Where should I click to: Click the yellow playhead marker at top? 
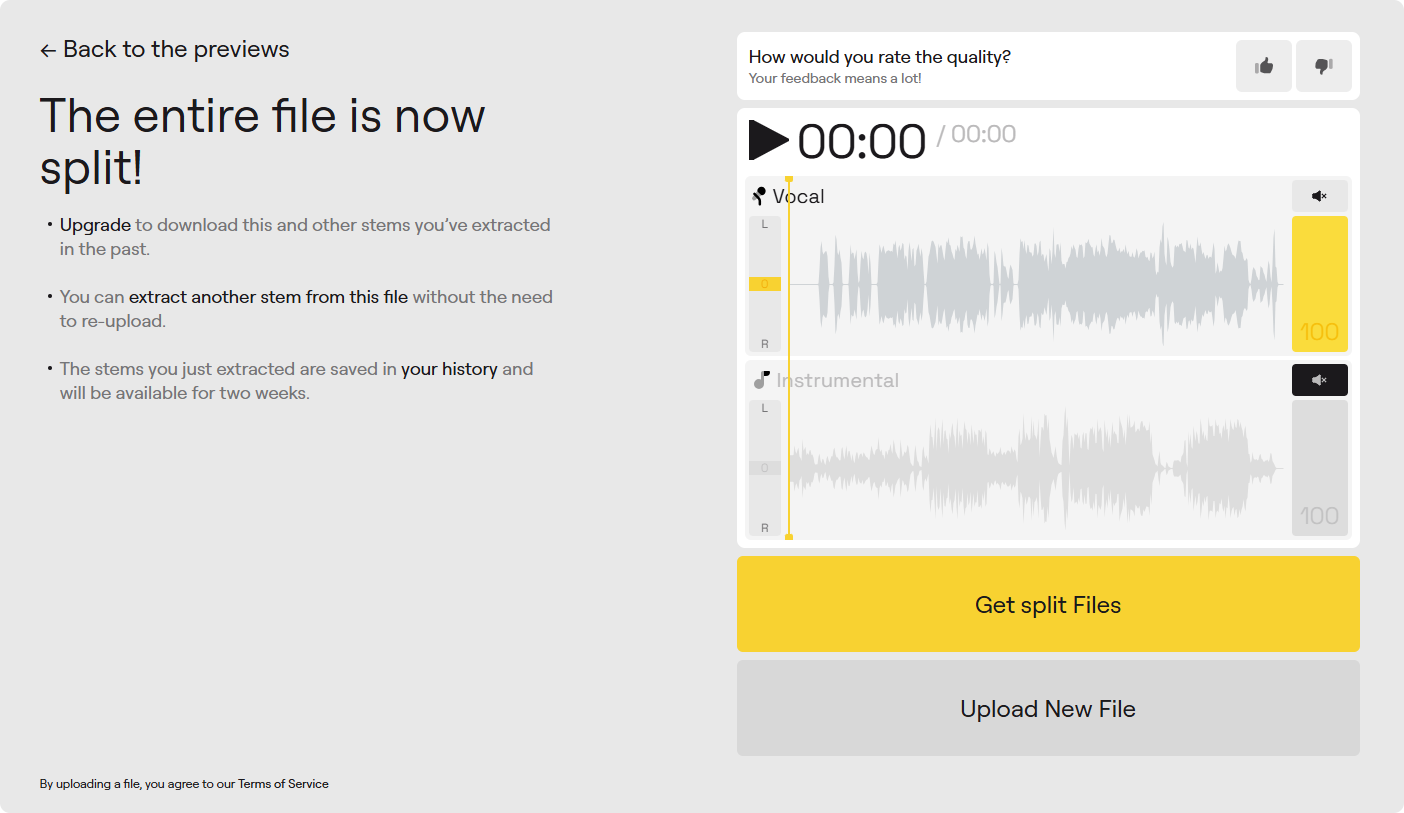[789, 179]
